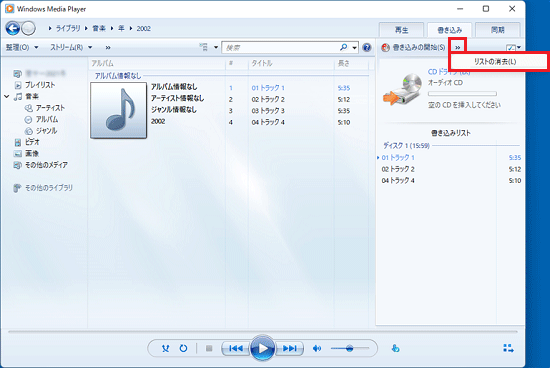Show more commands chevron beside ストリーム

[x=108, y=47]
